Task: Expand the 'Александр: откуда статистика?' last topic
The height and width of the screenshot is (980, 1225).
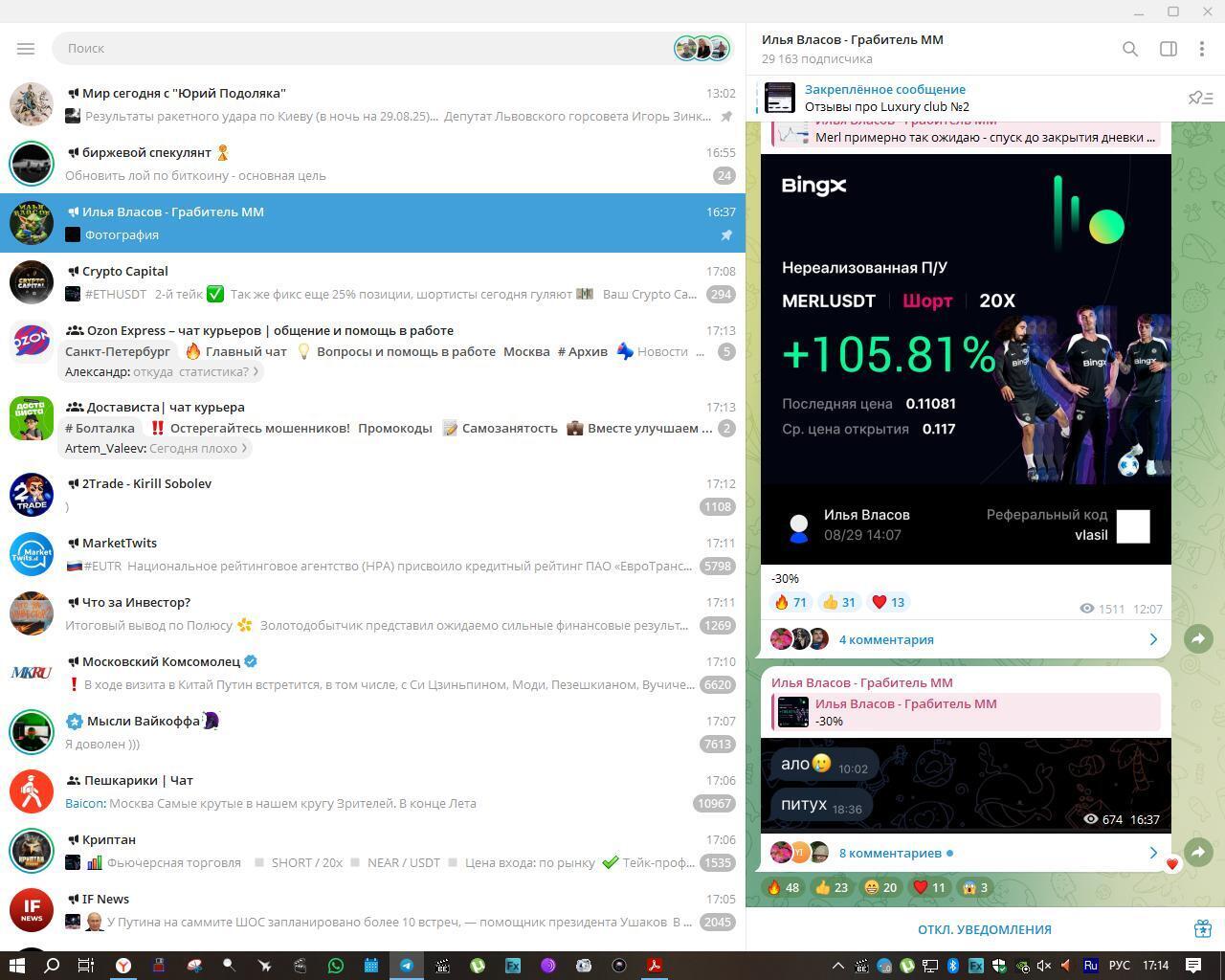Action: pos(162,371)
